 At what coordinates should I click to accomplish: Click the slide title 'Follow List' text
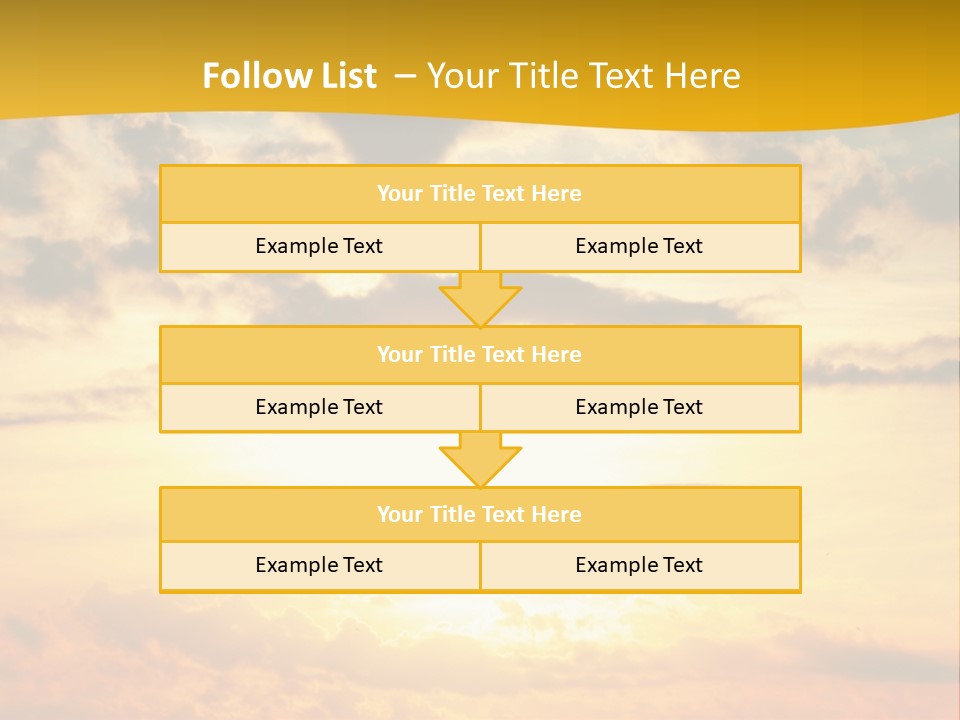pyautogui.click(x=289, y=76)
